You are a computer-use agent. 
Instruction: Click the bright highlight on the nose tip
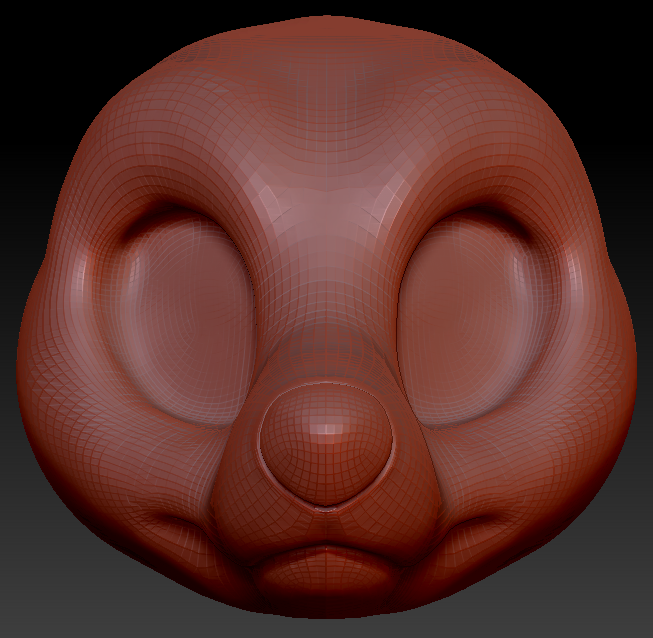click(x=325, y=428)
